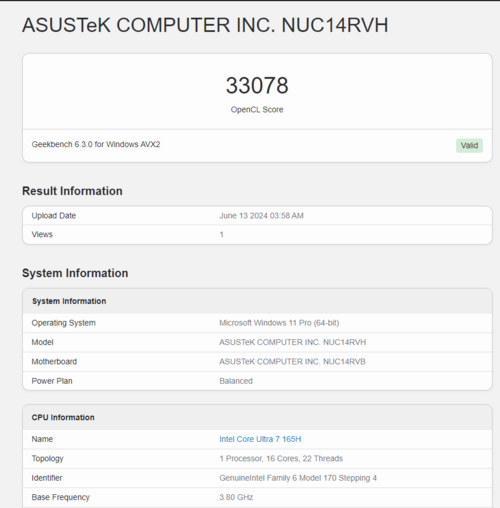Click the OpenCL Score label
The height and width of the screenshot is (508, 500).
click(x=257, y=110)
